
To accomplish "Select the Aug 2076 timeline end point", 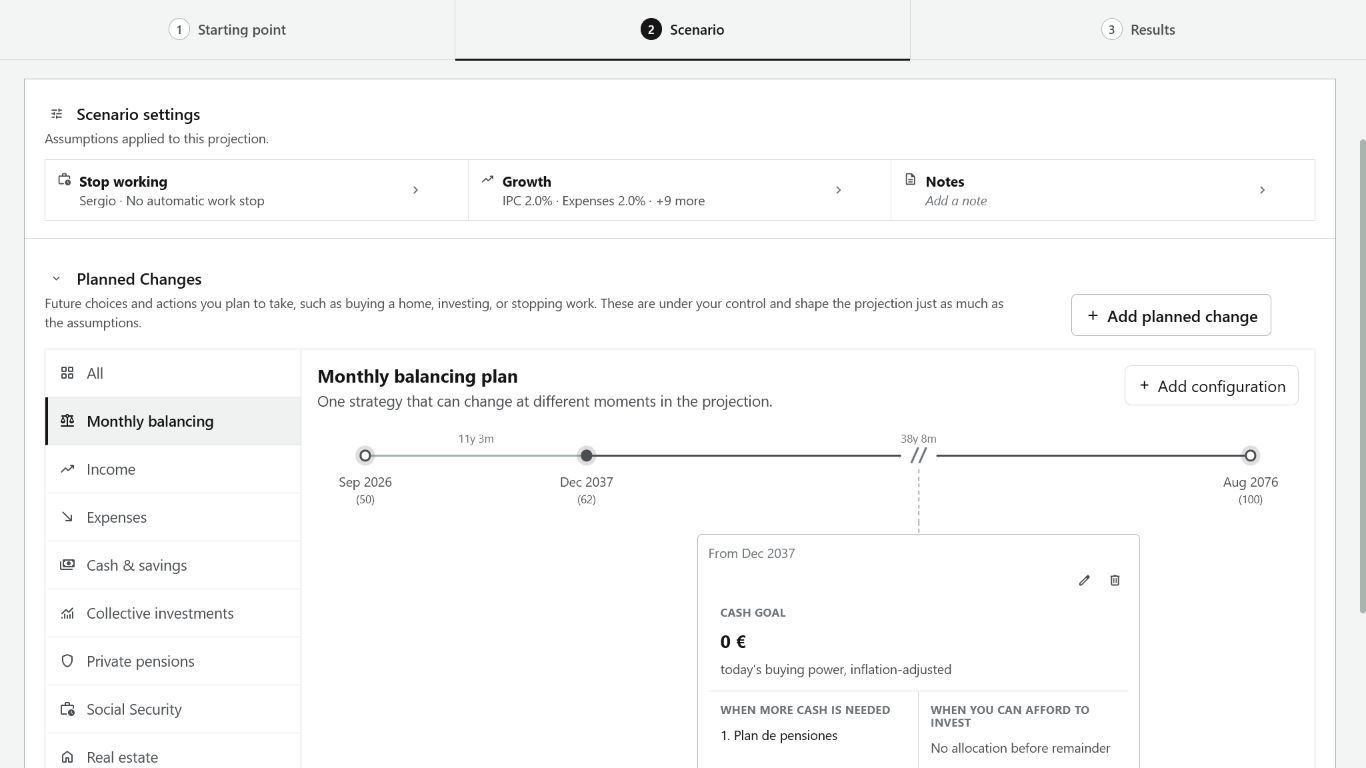I will (1250, 456).
